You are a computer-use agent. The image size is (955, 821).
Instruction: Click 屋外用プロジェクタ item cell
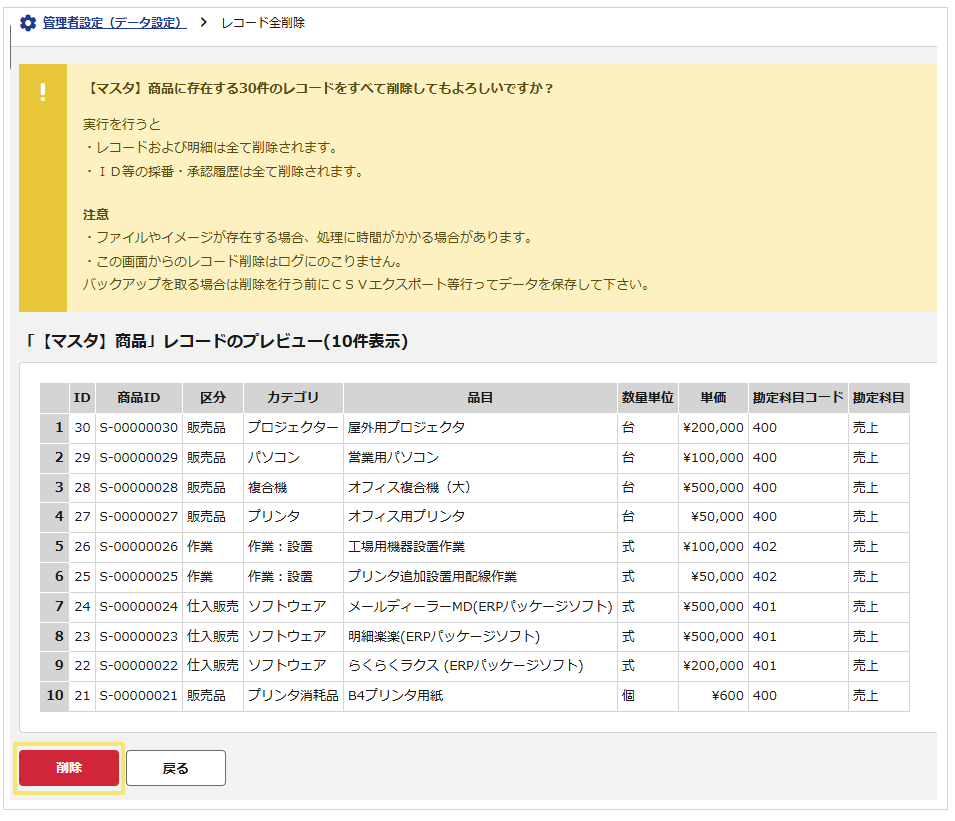(480, 428)
